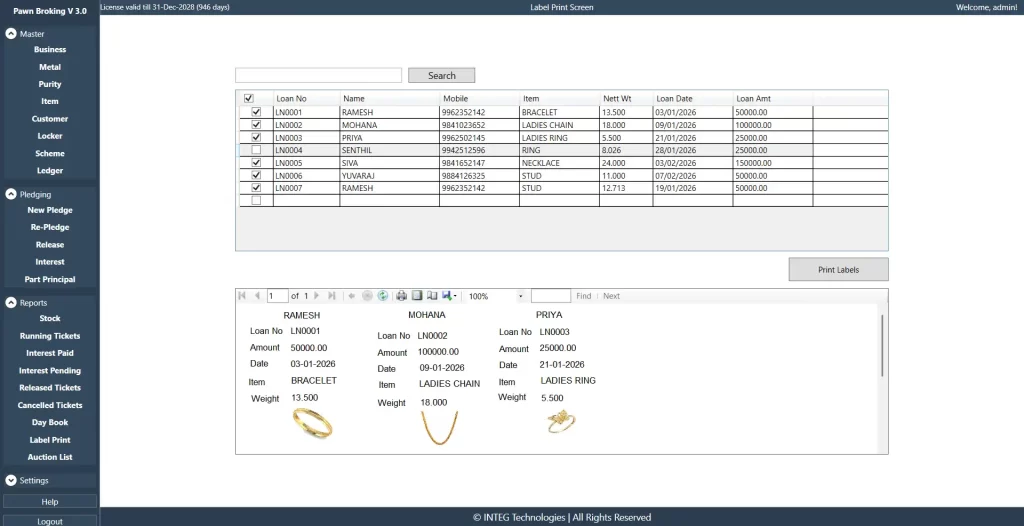Screen dimensions: 1024x526
Task: Click the SENTHIL name cell
Action: point(389,150)
